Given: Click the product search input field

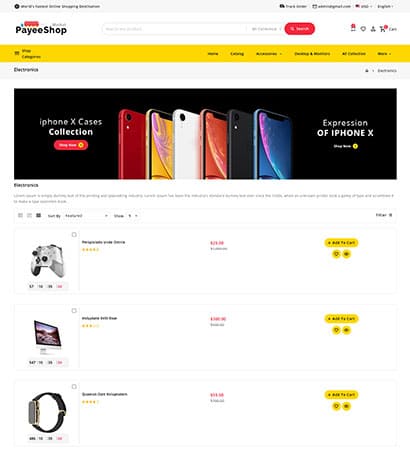Looking at the screenshot, I should point(174,29).
